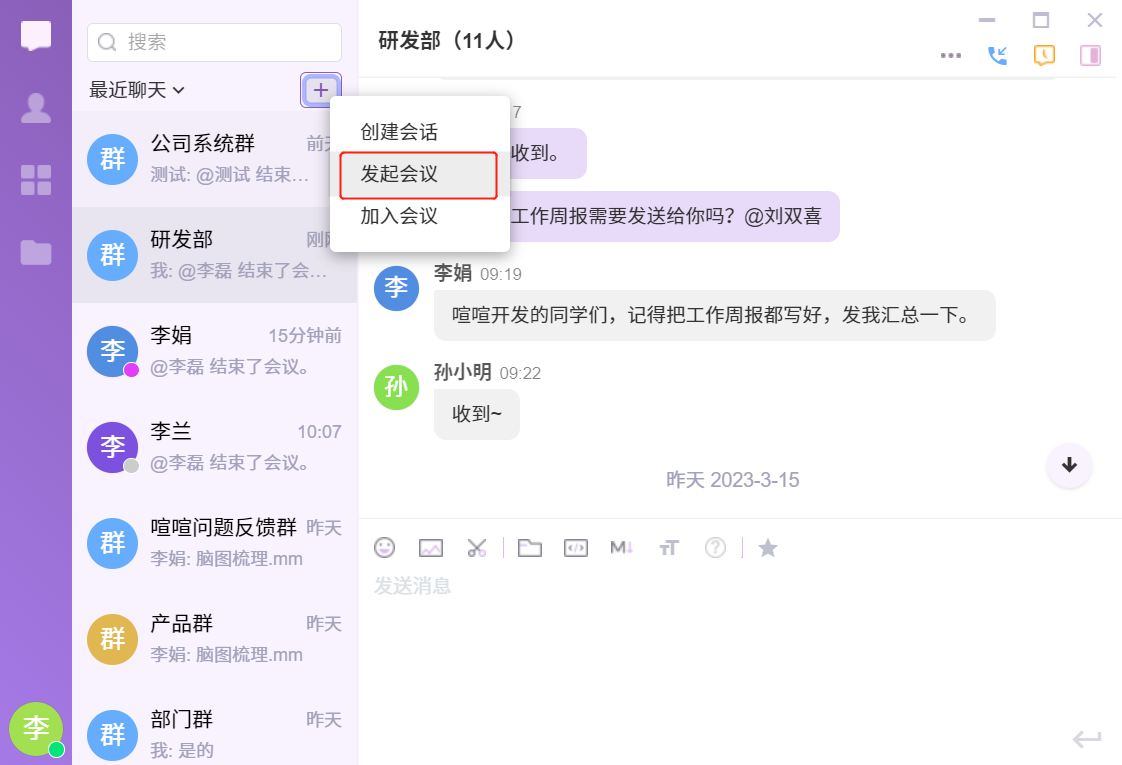Open the three-dot more options menu
Viewport: 1122px width, 765px height.
point(951,56)
